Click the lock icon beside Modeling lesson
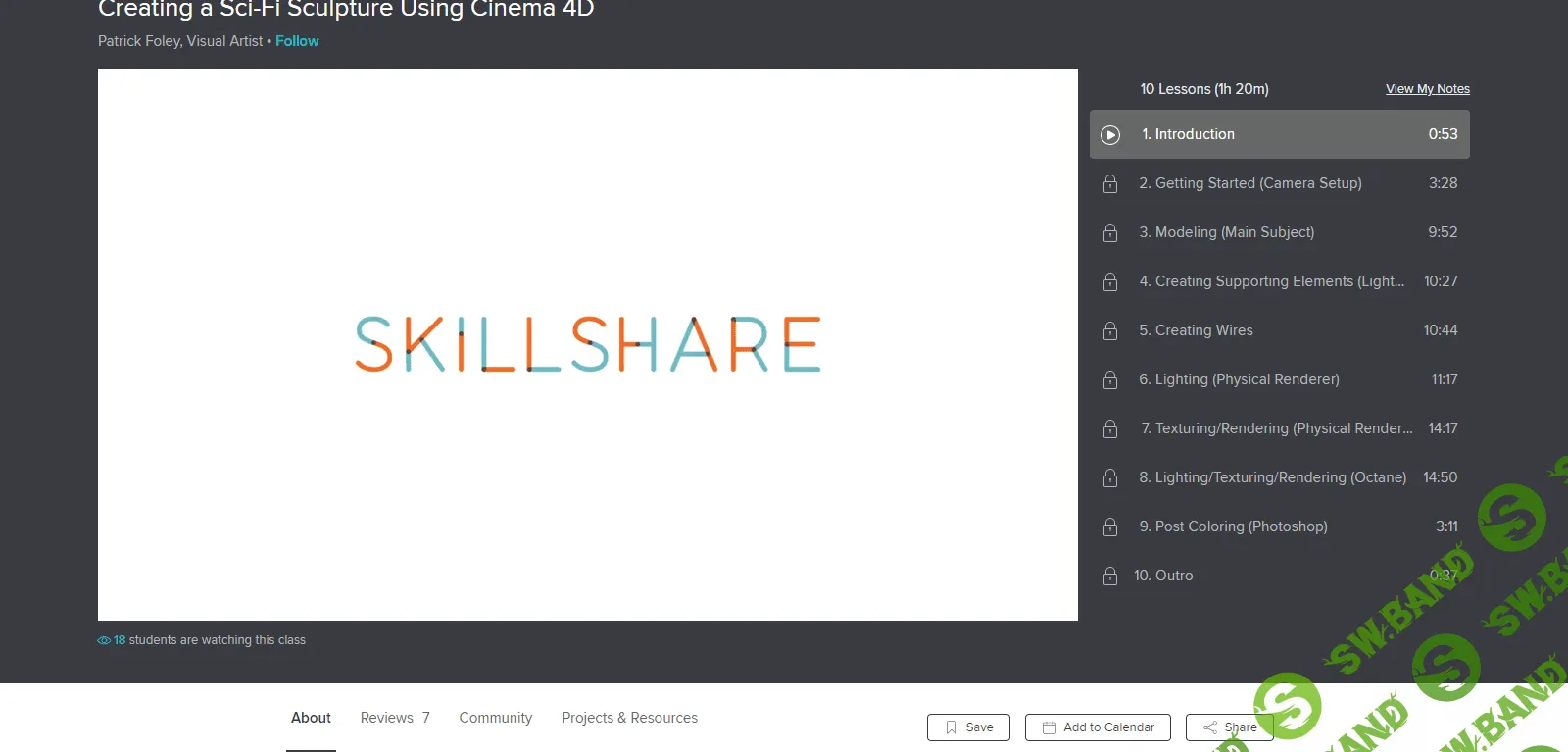 tap(1110, 232)
